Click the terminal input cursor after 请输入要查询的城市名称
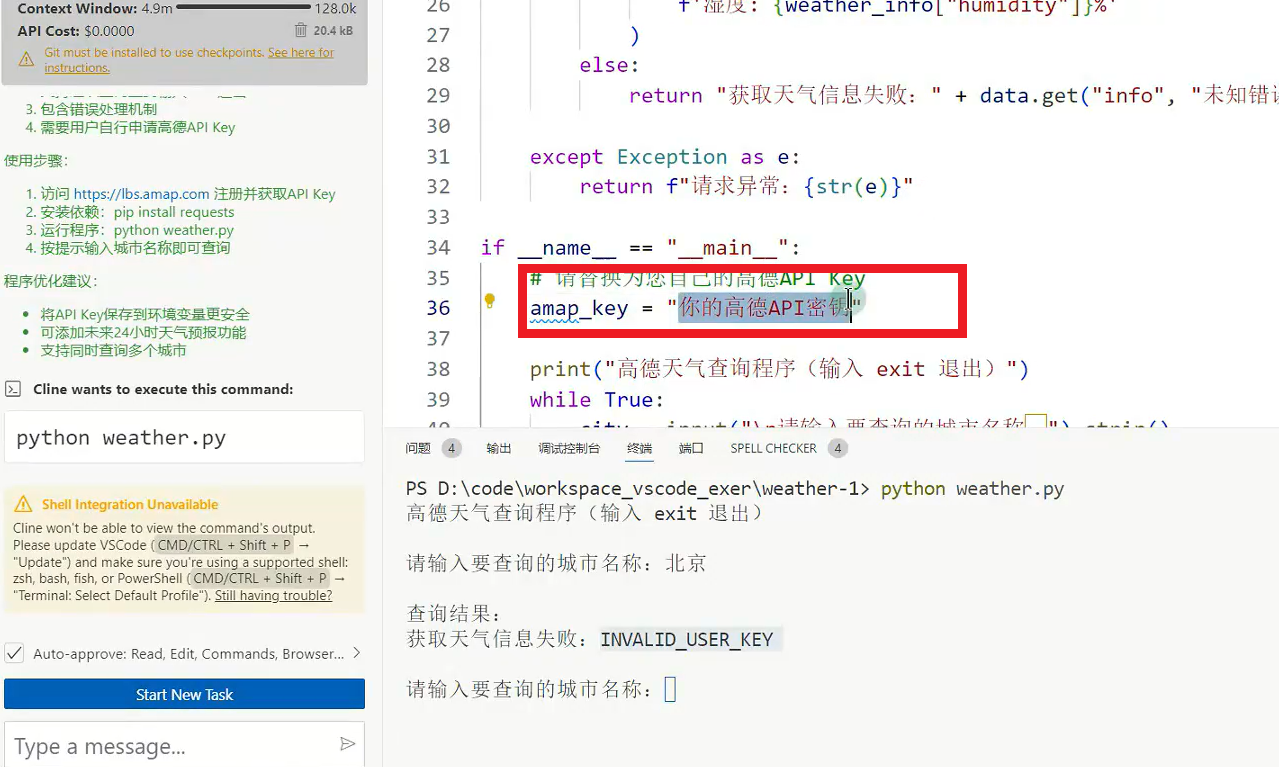The image size is (1279, 767). pyautogui.click(x=670, y=689)
